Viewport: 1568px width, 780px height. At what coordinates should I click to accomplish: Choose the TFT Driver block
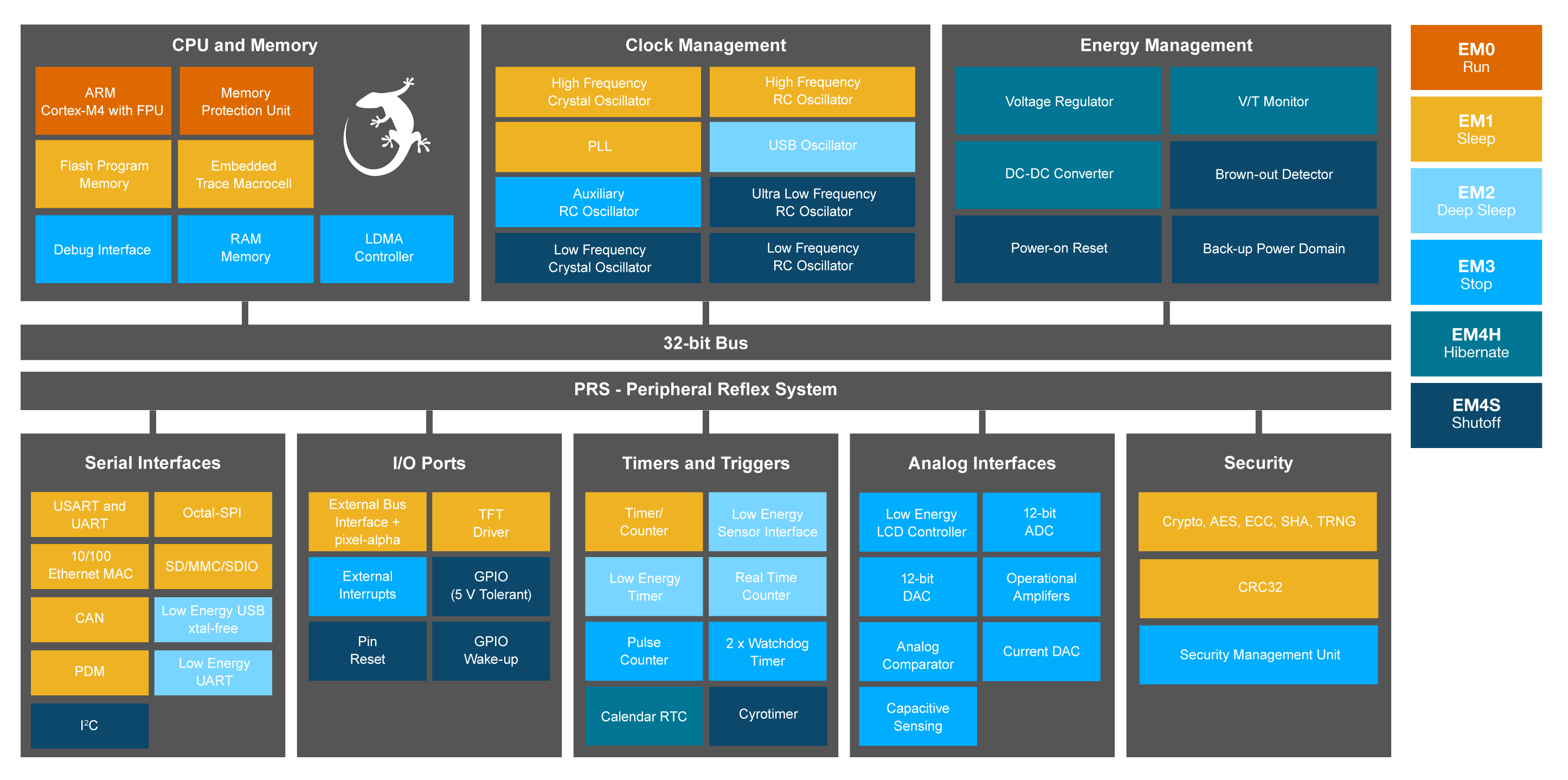pyautogui.click(x=491, y=522)
